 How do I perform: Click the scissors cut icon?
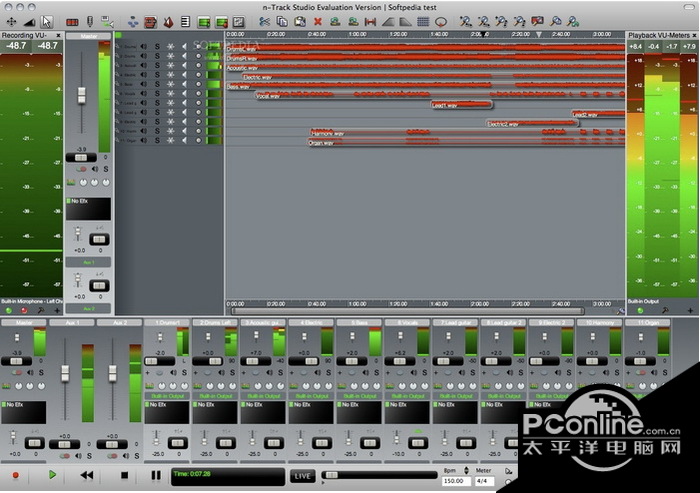264,21
